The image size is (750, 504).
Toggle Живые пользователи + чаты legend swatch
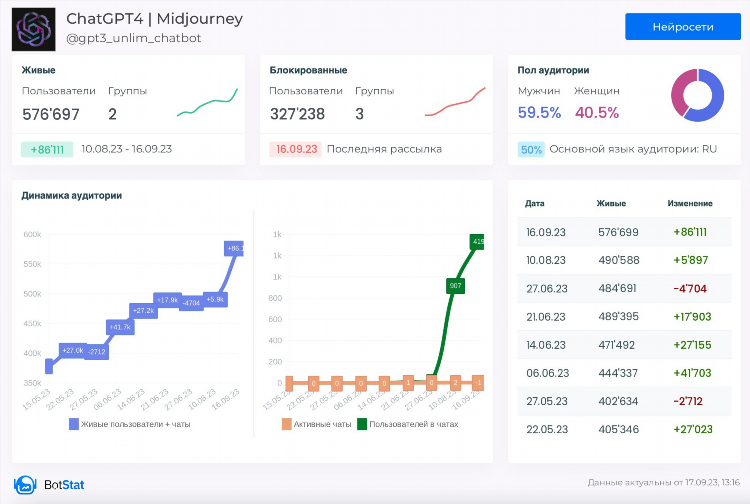pyautogui.click(x=74, y=424)
